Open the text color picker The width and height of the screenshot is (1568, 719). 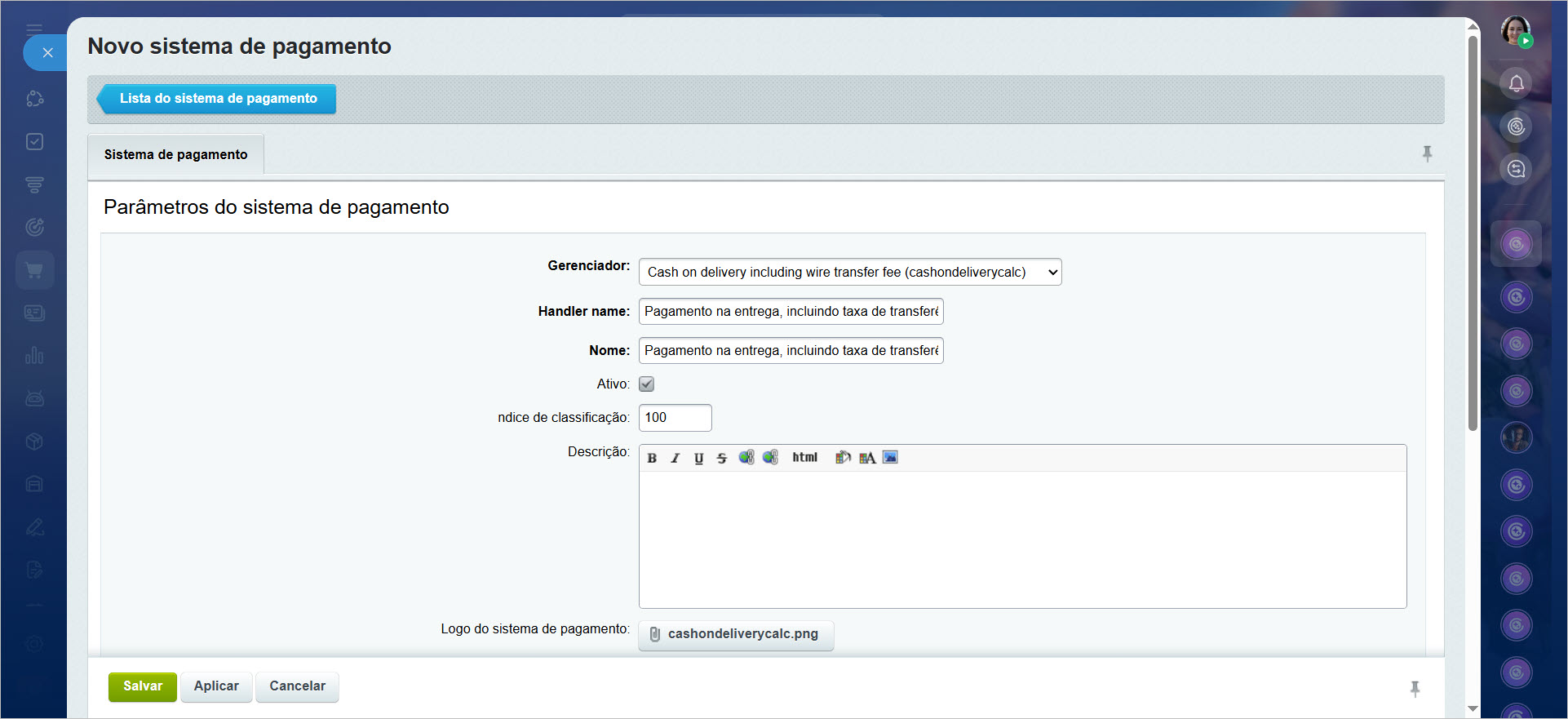866,458
